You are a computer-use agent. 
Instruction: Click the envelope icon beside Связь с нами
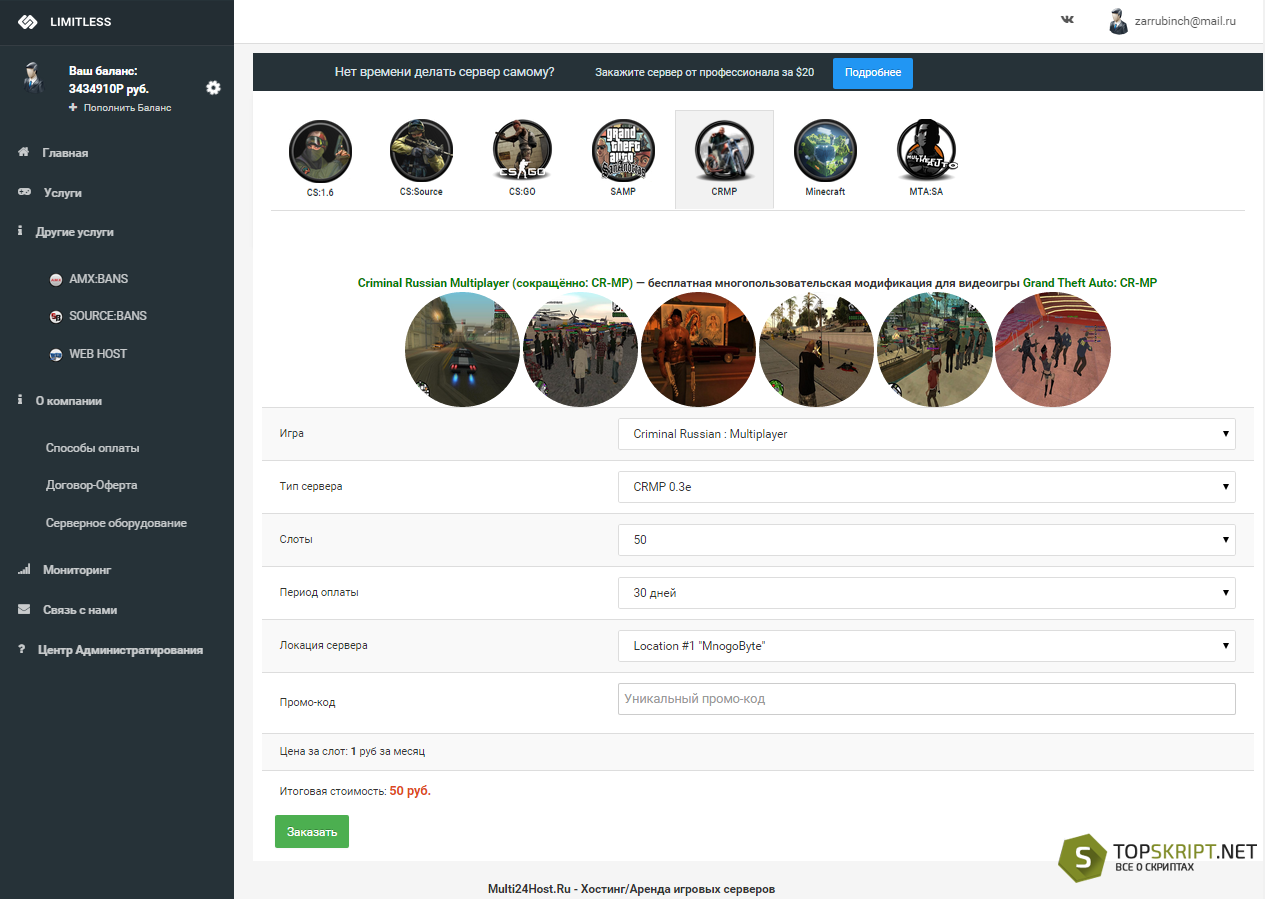click(x=24, y=609)
